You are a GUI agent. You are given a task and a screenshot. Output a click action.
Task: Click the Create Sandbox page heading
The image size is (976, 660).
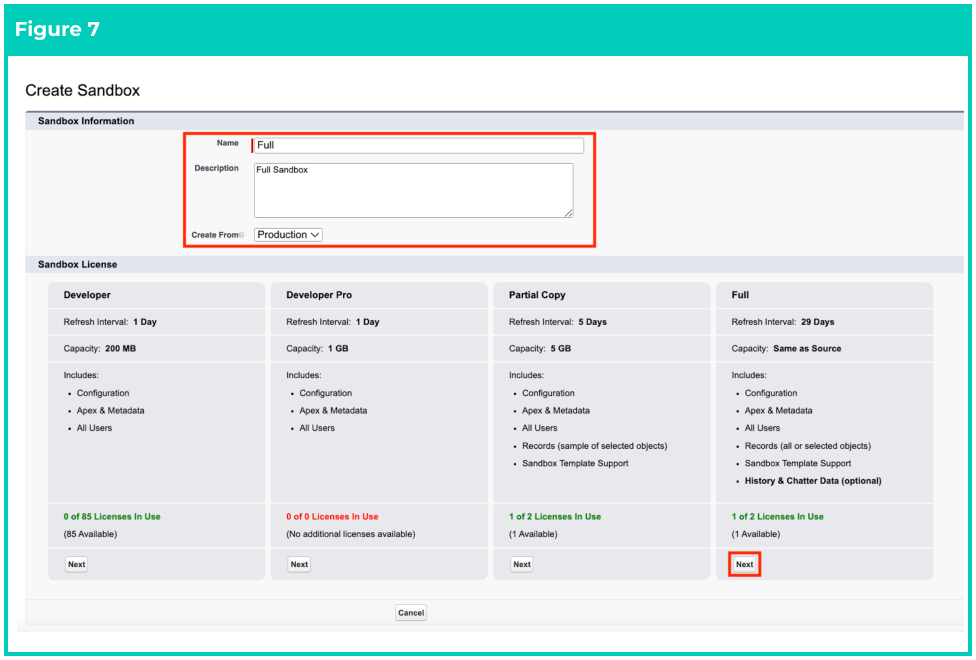pos(82,90)
